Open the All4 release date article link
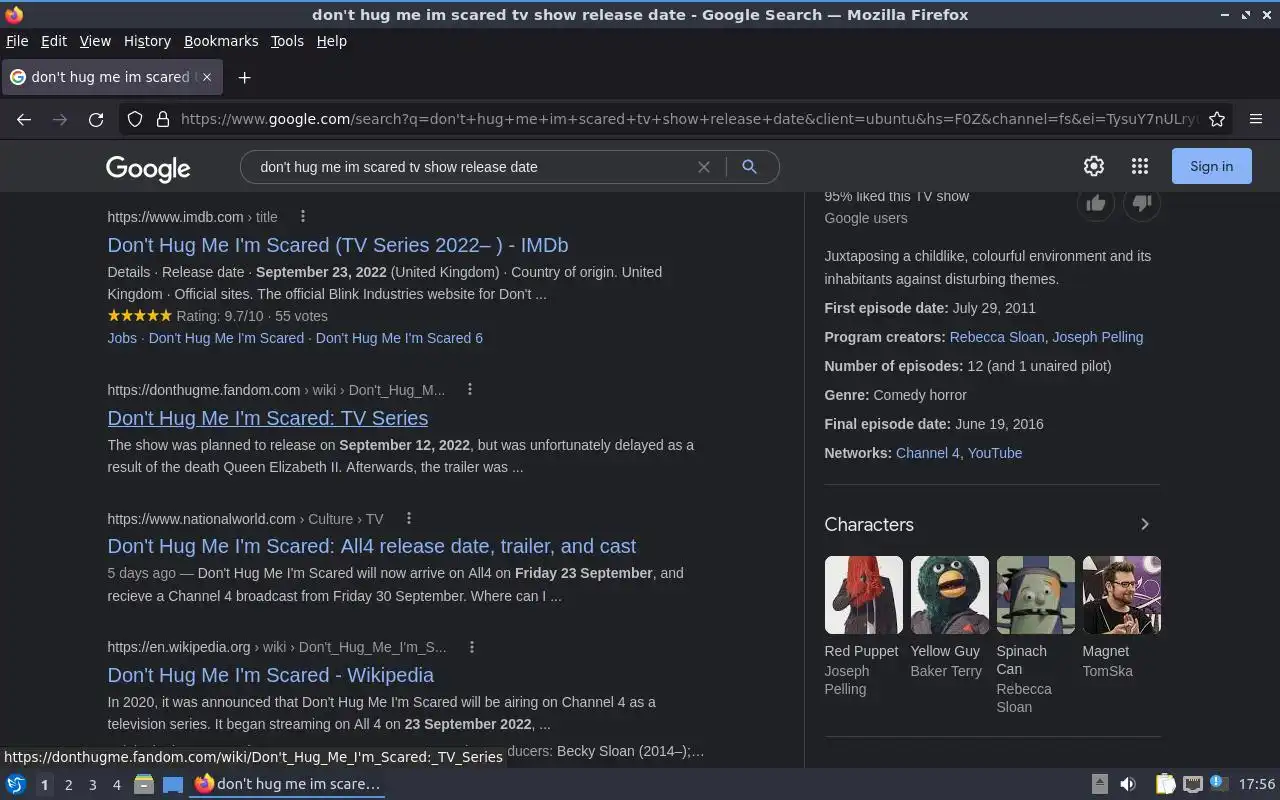 coord(372,546)
